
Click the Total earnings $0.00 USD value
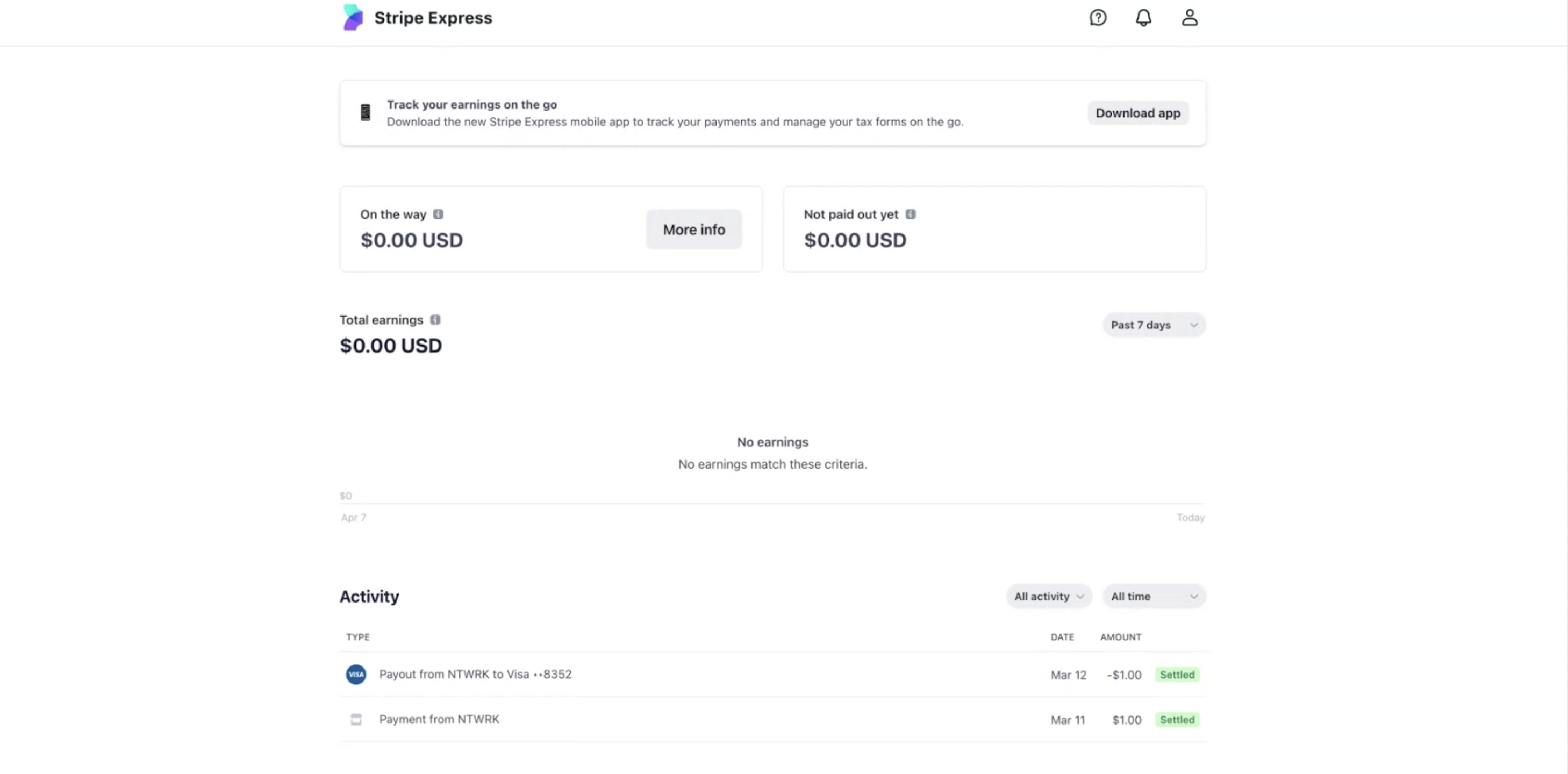(x=391, y=345)
